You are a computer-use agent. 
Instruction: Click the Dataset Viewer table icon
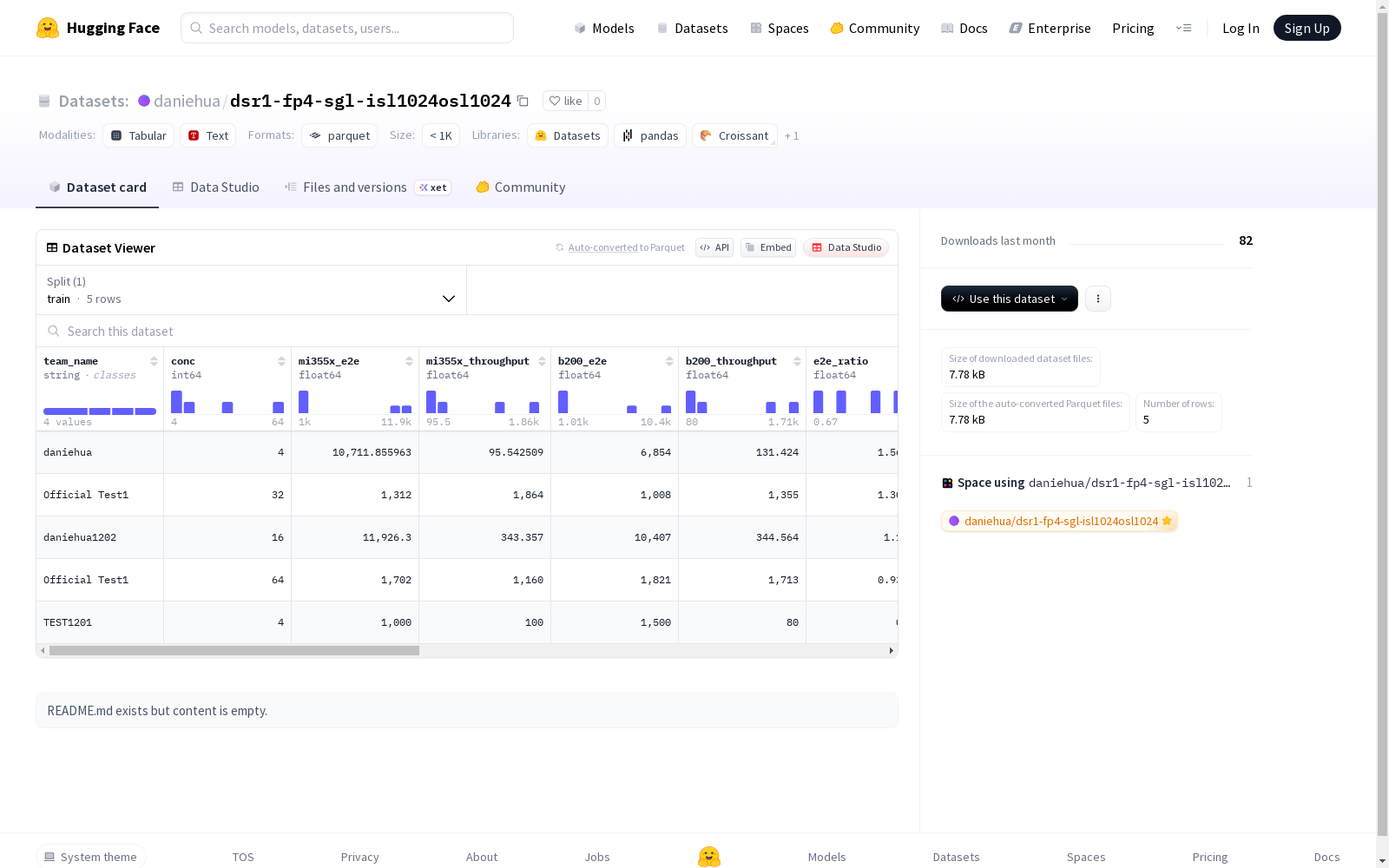pos(52,247)
